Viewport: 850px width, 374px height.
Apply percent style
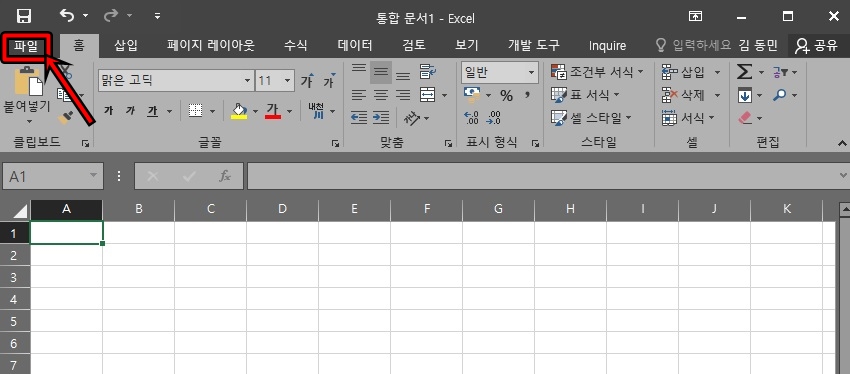point(506,96)
